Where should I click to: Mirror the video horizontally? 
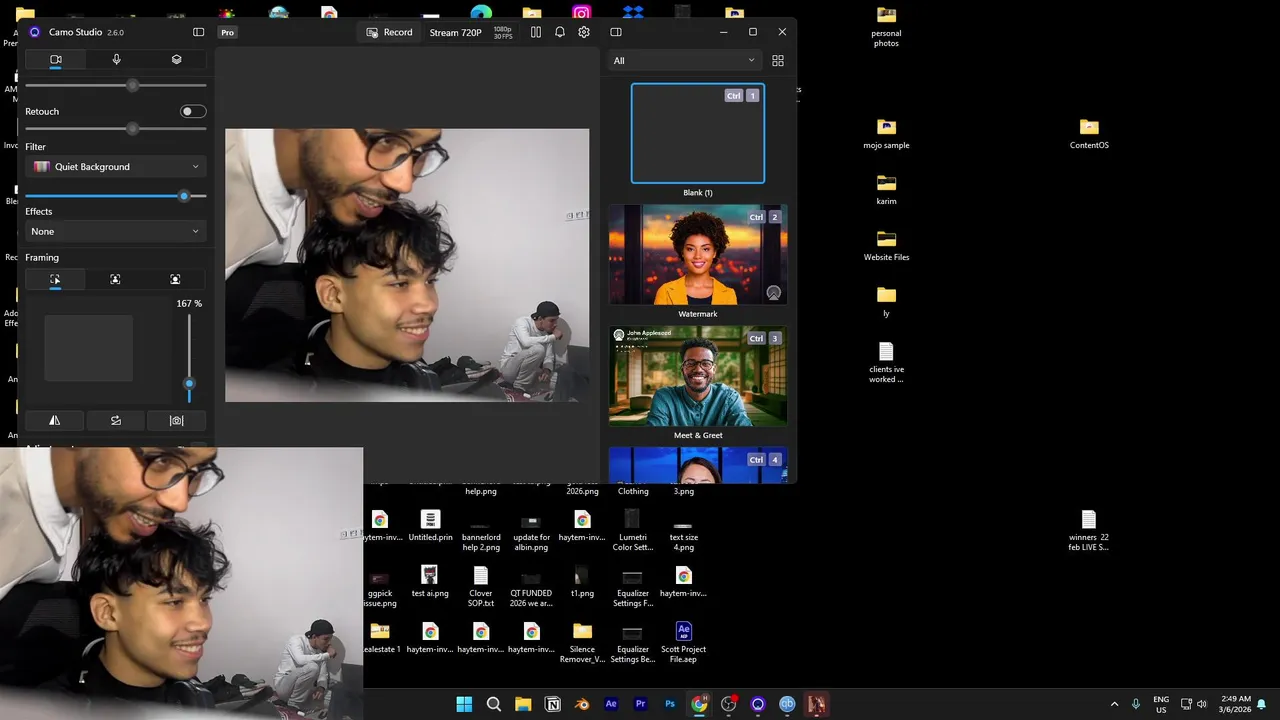click(x=55, y=421)
